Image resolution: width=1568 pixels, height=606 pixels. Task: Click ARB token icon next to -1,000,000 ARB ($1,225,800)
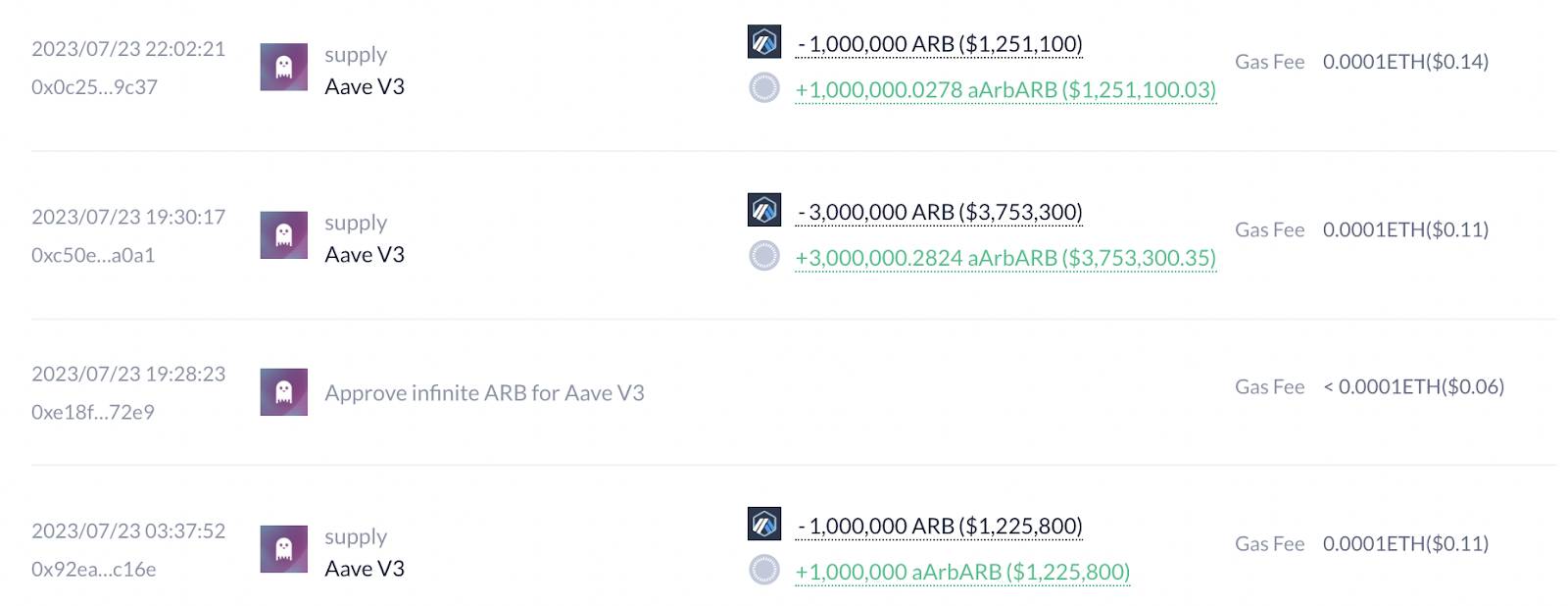[x=764, y=524]
